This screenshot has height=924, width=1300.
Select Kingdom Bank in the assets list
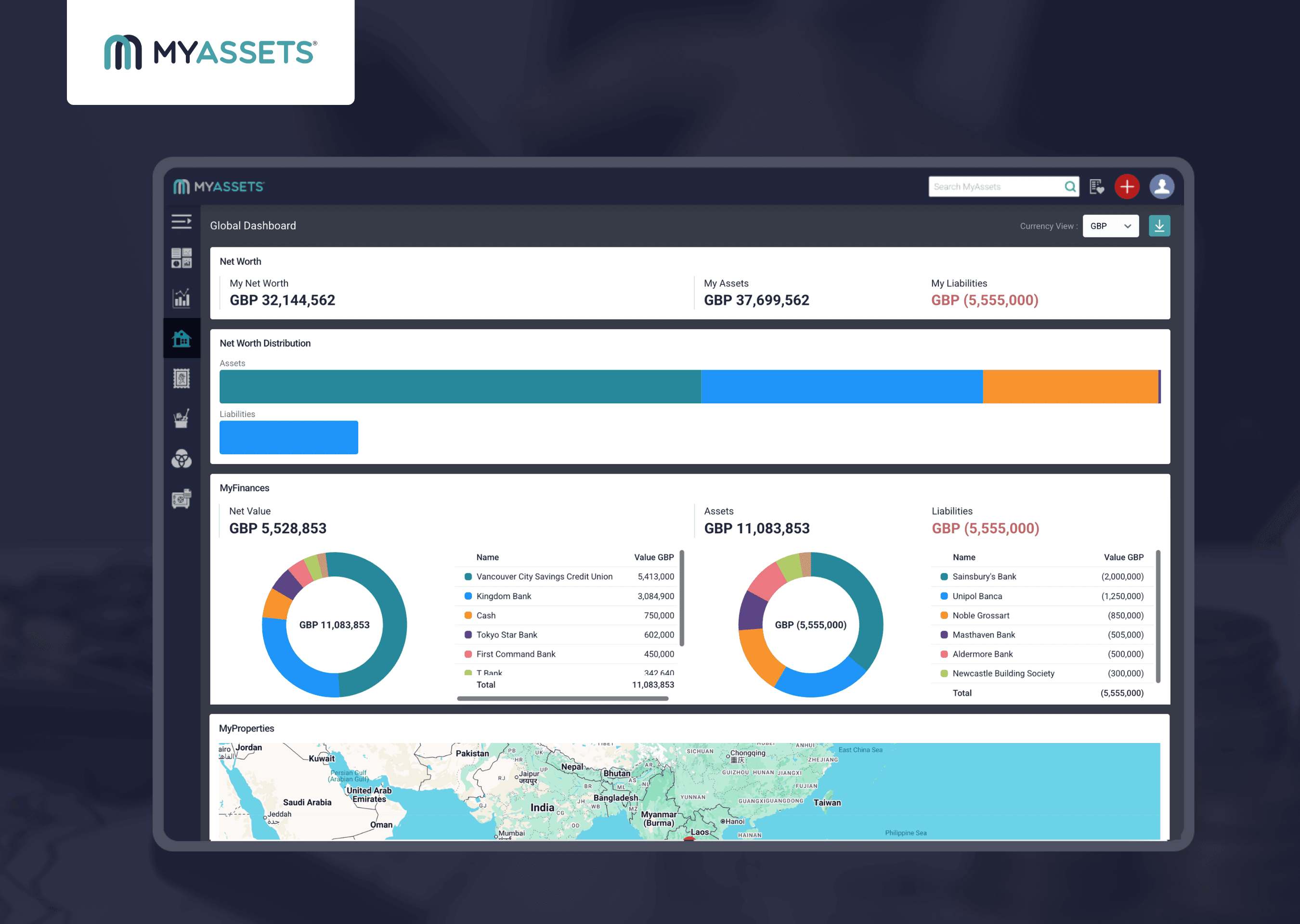point(504,596)
